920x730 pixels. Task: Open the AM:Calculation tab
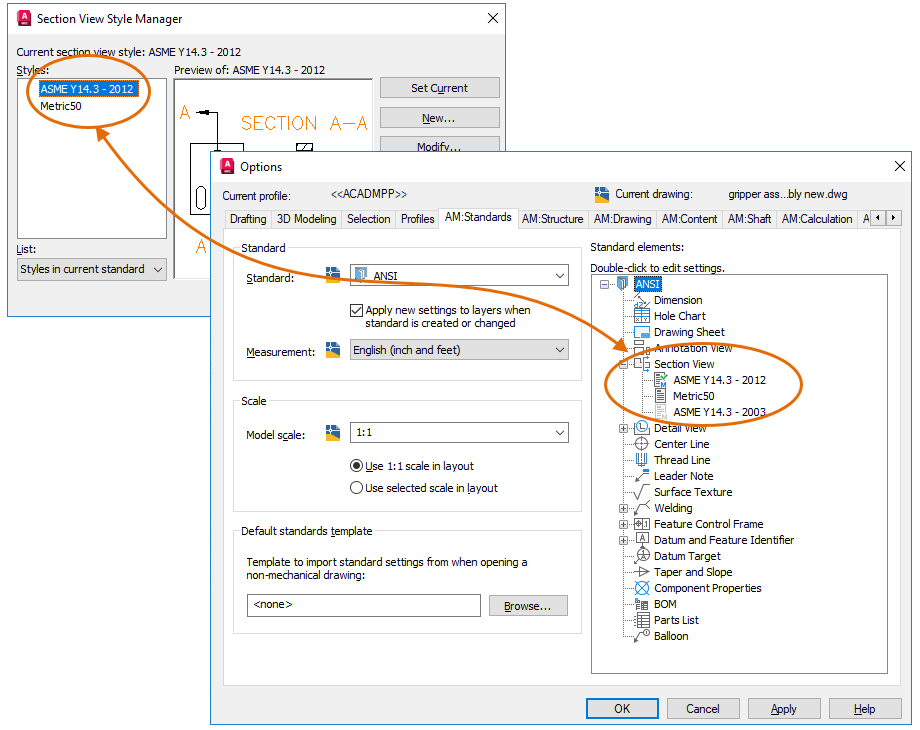pyautogui.click(x=817, y=219)
